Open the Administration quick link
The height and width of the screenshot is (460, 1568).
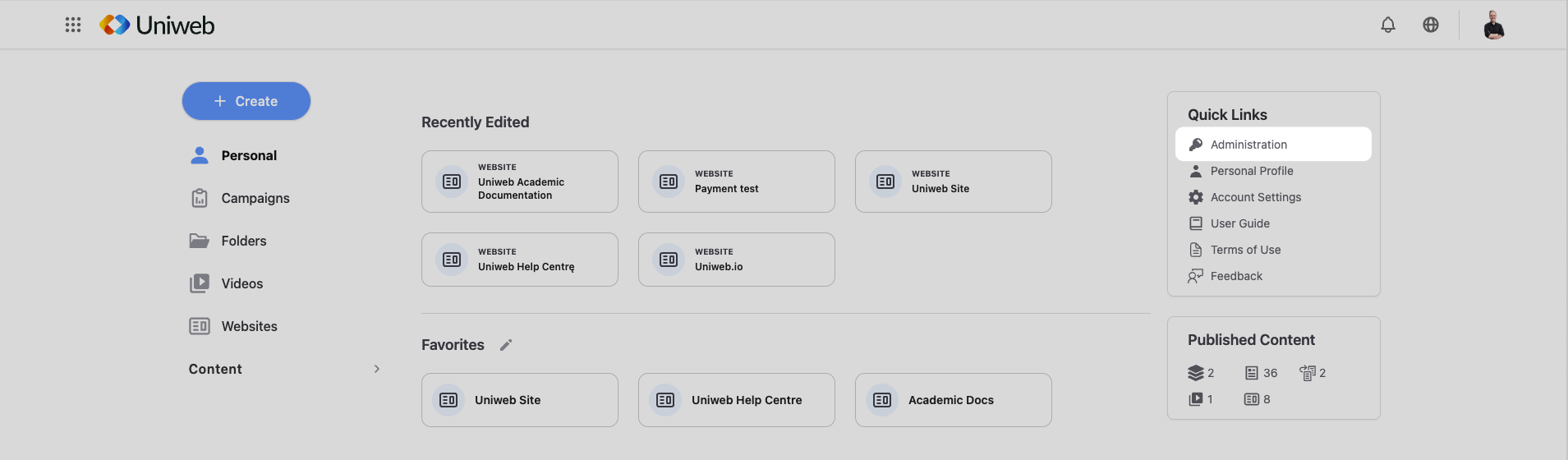pos(1248,145)
